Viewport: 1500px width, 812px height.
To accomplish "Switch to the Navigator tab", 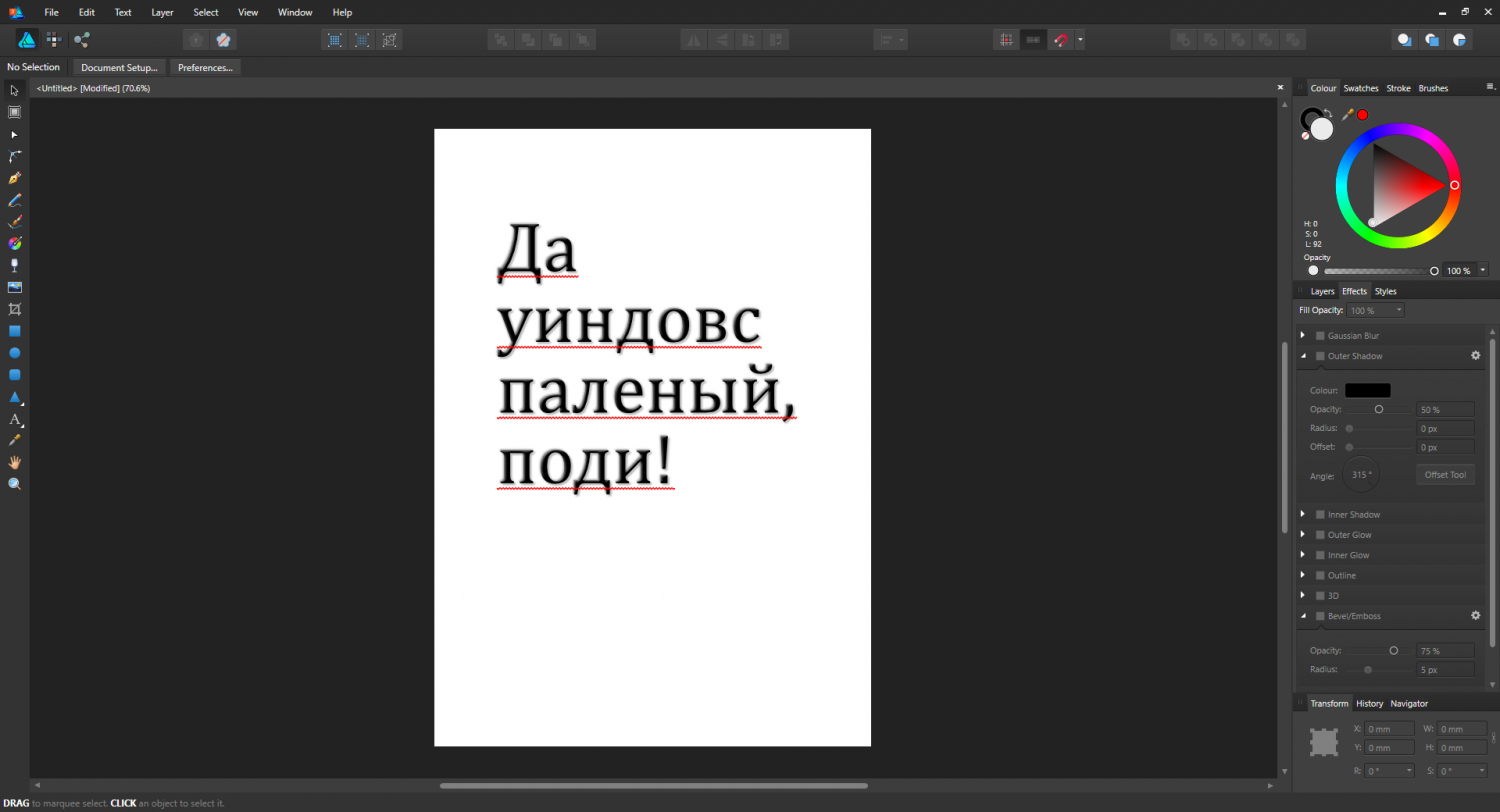I will pyautogui.click(x=1409, y=703).
